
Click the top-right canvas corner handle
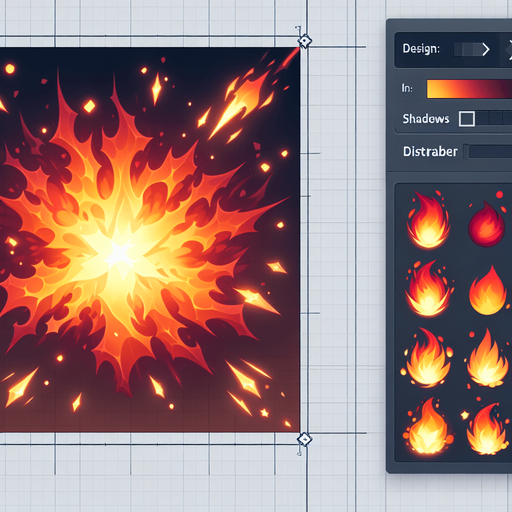point(304,42)
